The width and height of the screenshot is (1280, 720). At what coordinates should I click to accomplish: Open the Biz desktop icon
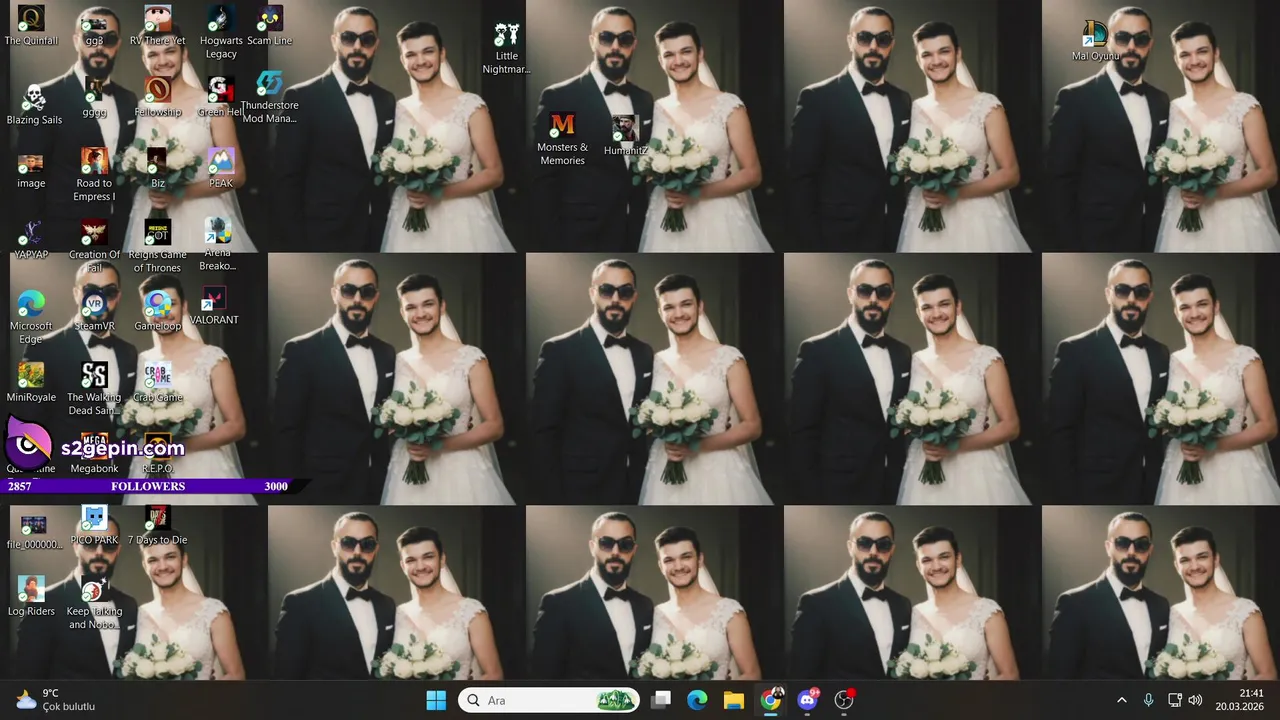point(158,169)
